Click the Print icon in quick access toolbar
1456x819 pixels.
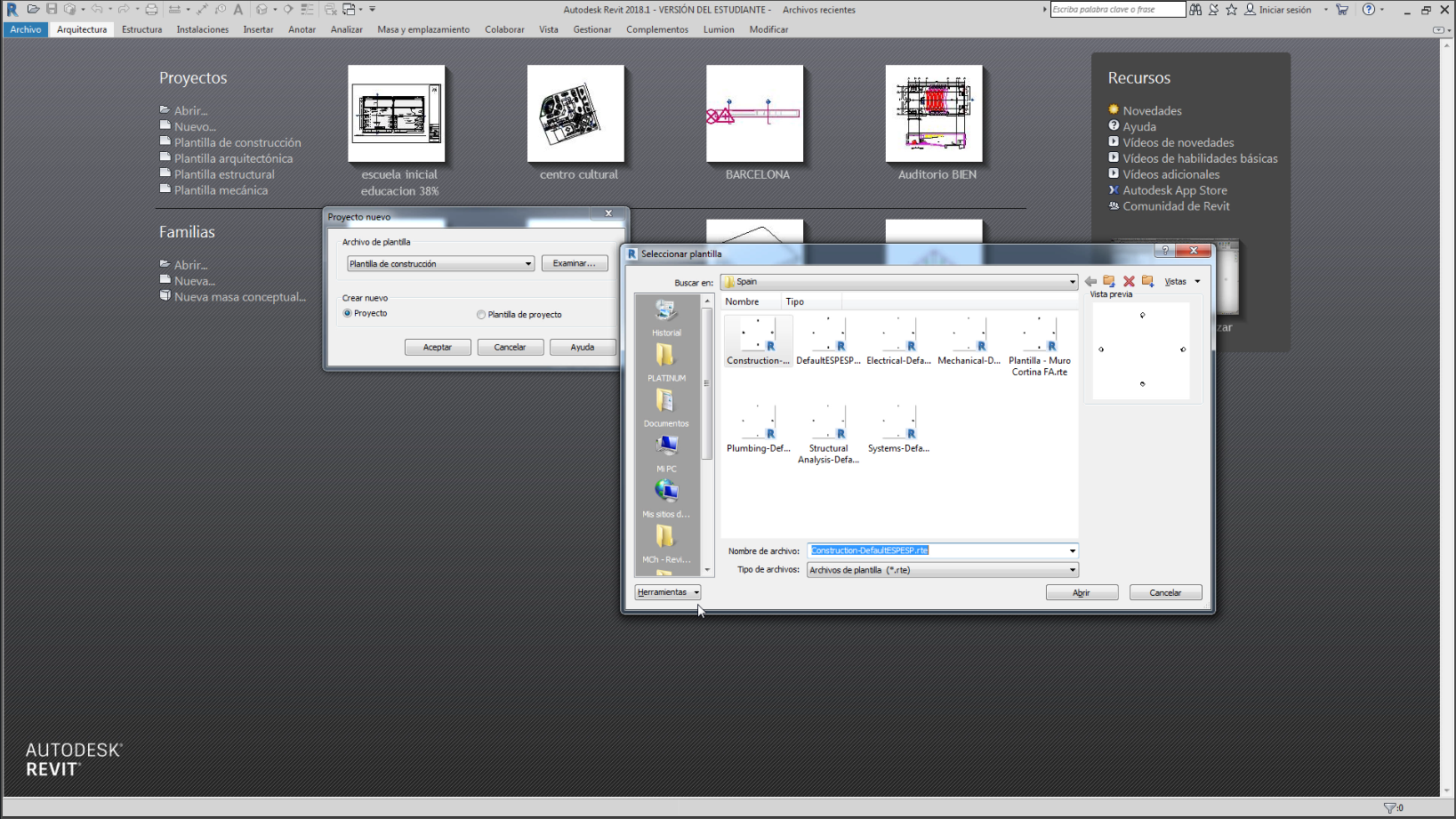(151, 9)
